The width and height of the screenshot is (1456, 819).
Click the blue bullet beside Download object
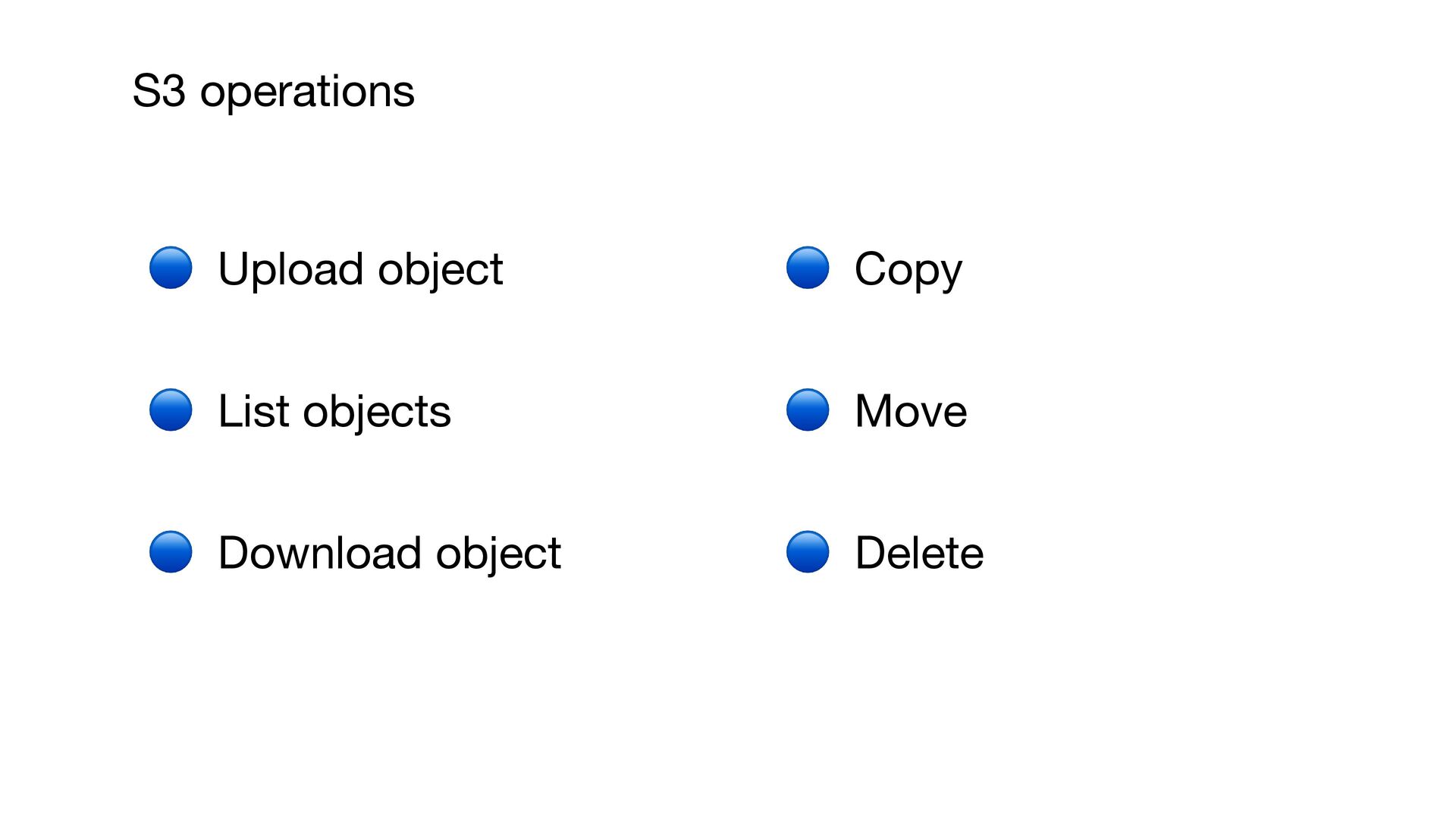click(x=171, y=551)
